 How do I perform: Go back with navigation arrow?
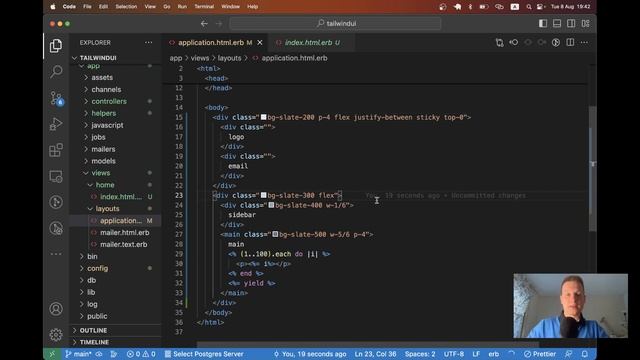pos(204,24)
